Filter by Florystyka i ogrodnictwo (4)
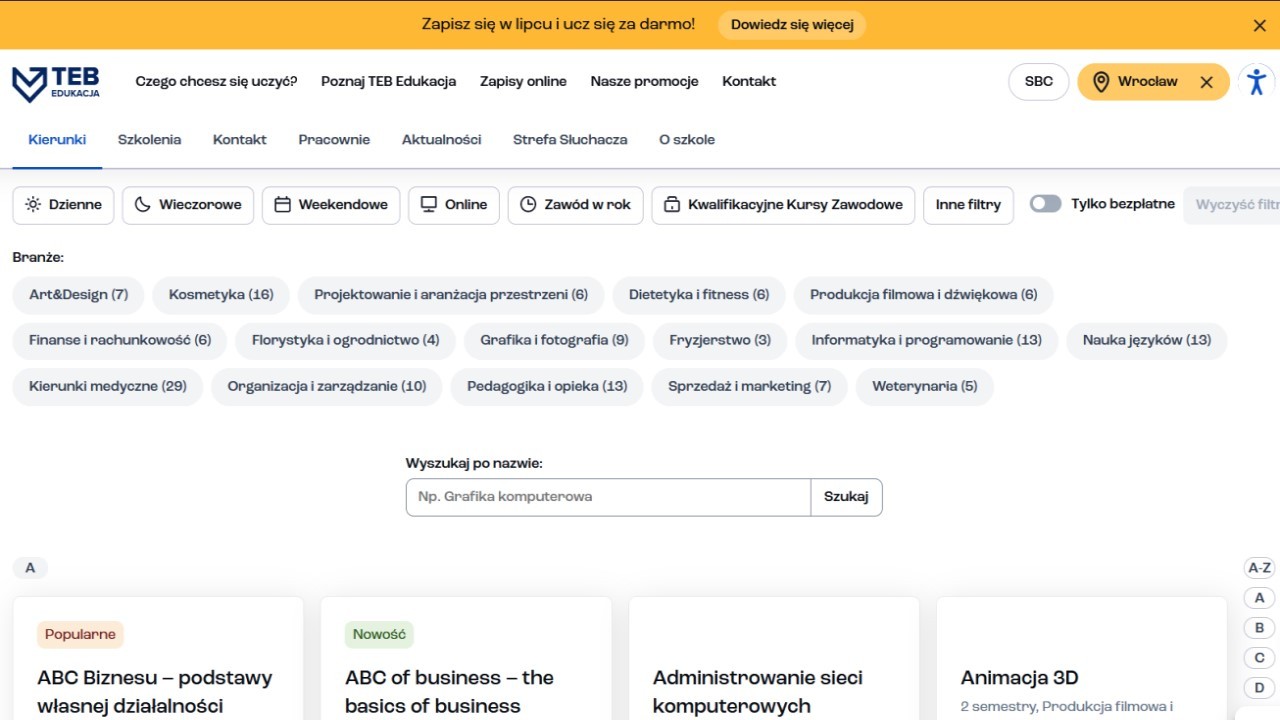This screenshot has width=1280, height=720. click(x=345, y=341)
